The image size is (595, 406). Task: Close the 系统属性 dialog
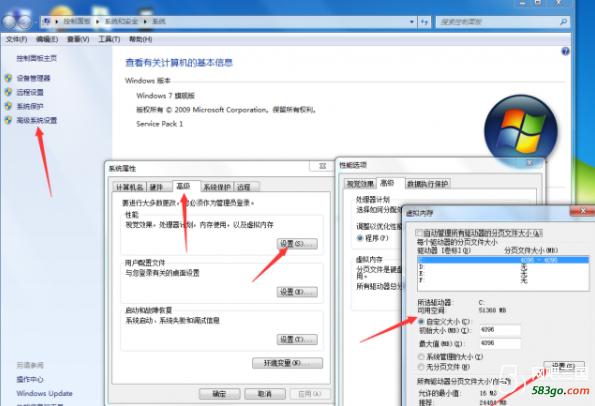(x=322, y=166)
